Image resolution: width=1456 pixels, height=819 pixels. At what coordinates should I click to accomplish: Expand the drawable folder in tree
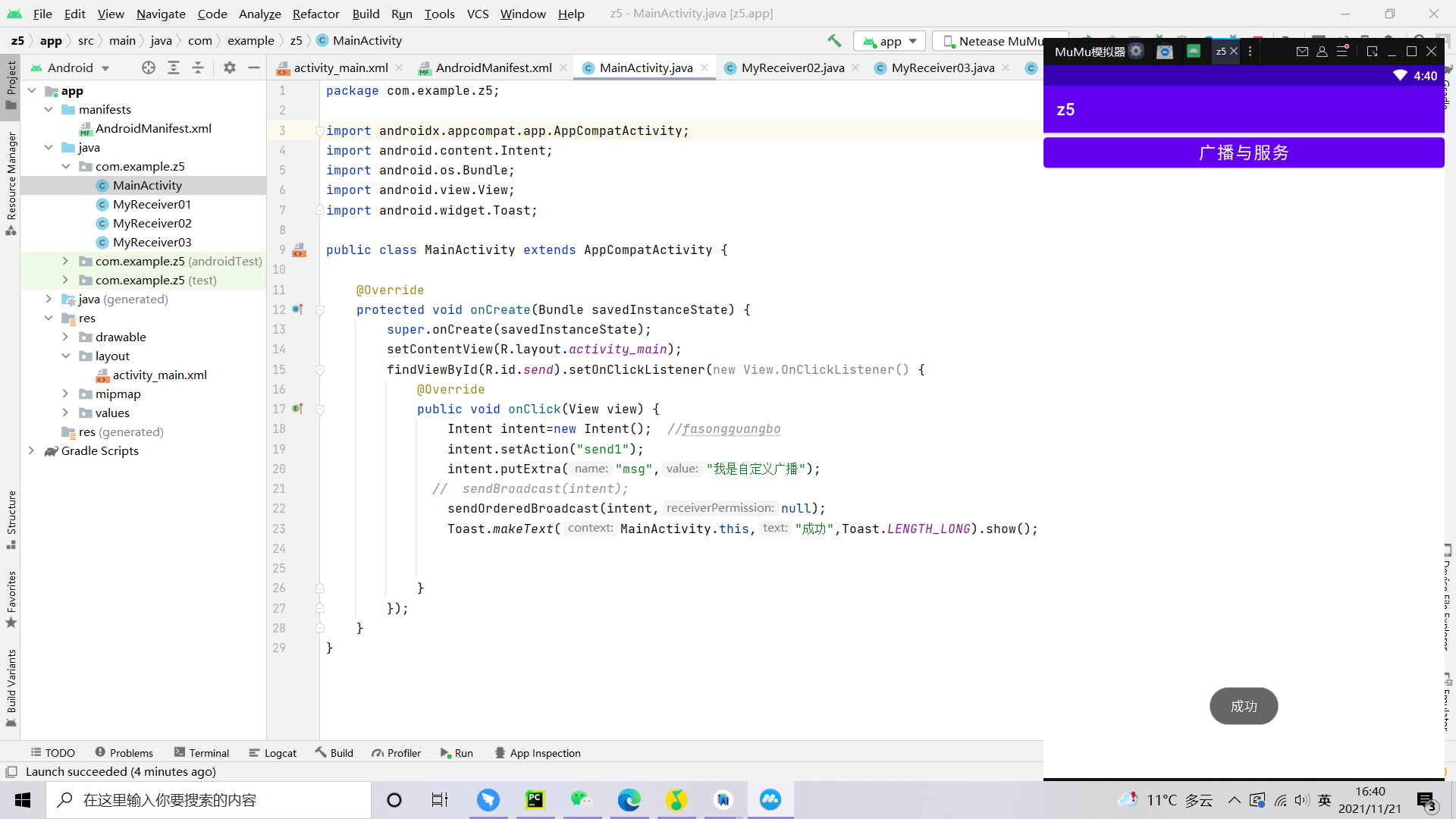[x=65, y=337]
